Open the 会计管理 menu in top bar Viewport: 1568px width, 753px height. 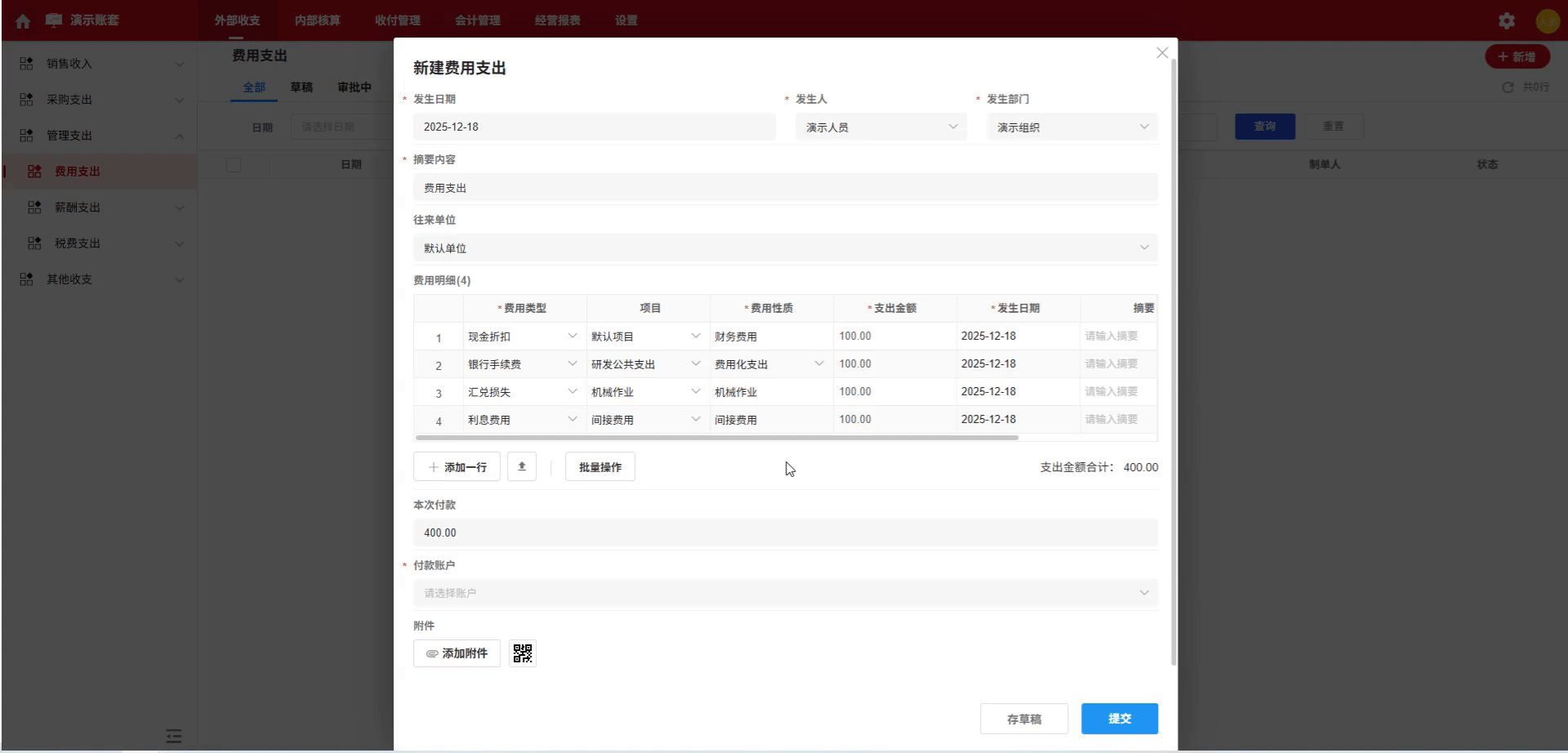(479, 20)
